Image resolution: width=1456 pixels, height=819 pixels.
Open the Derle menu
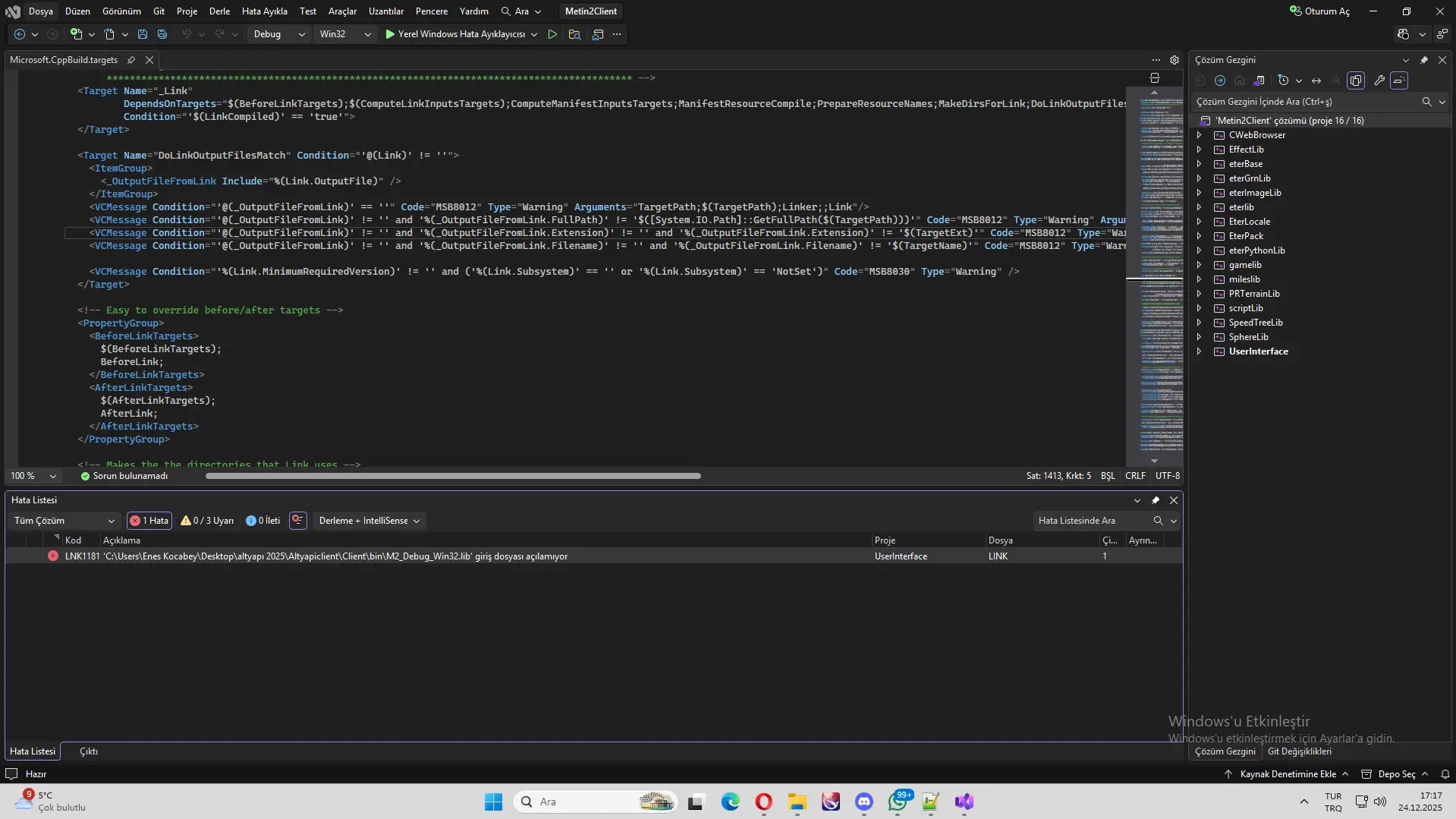pyautogui.click(x=219, y=11)
